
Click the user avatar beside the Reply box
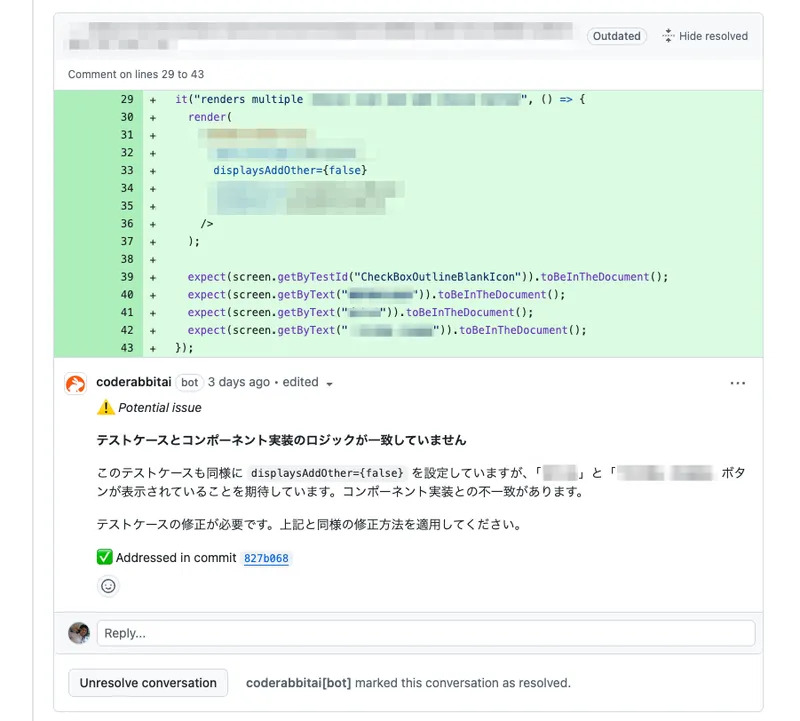79,633
